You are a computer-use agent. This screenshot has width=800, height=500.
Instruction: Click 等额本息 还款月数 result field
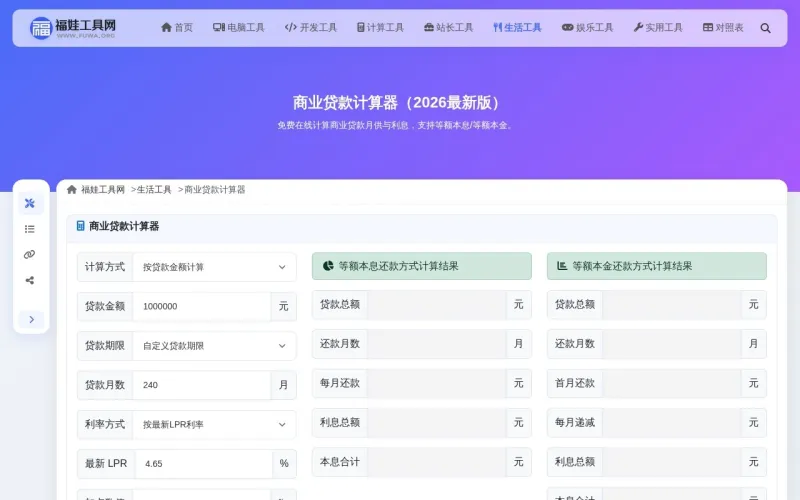[x=437, y=344]
